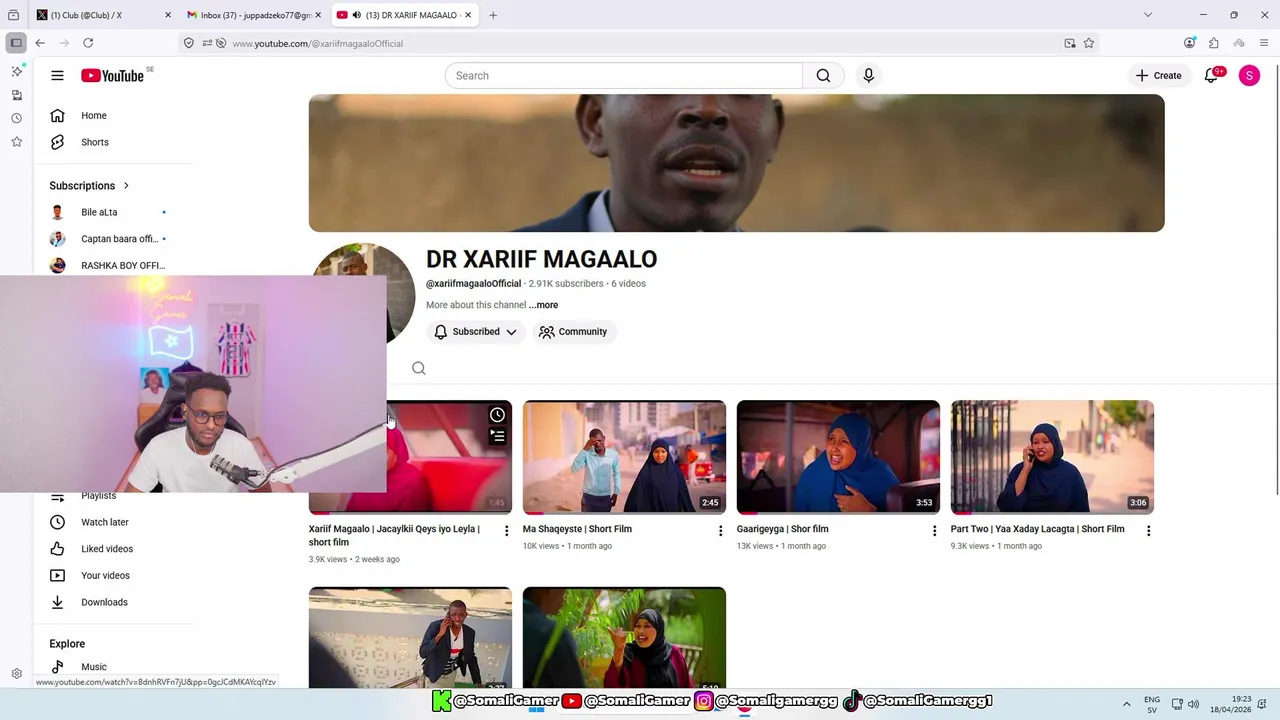The image size is (1280, 720).
Task: Toggle the browser sidebar button
Action: coord(16,43)
